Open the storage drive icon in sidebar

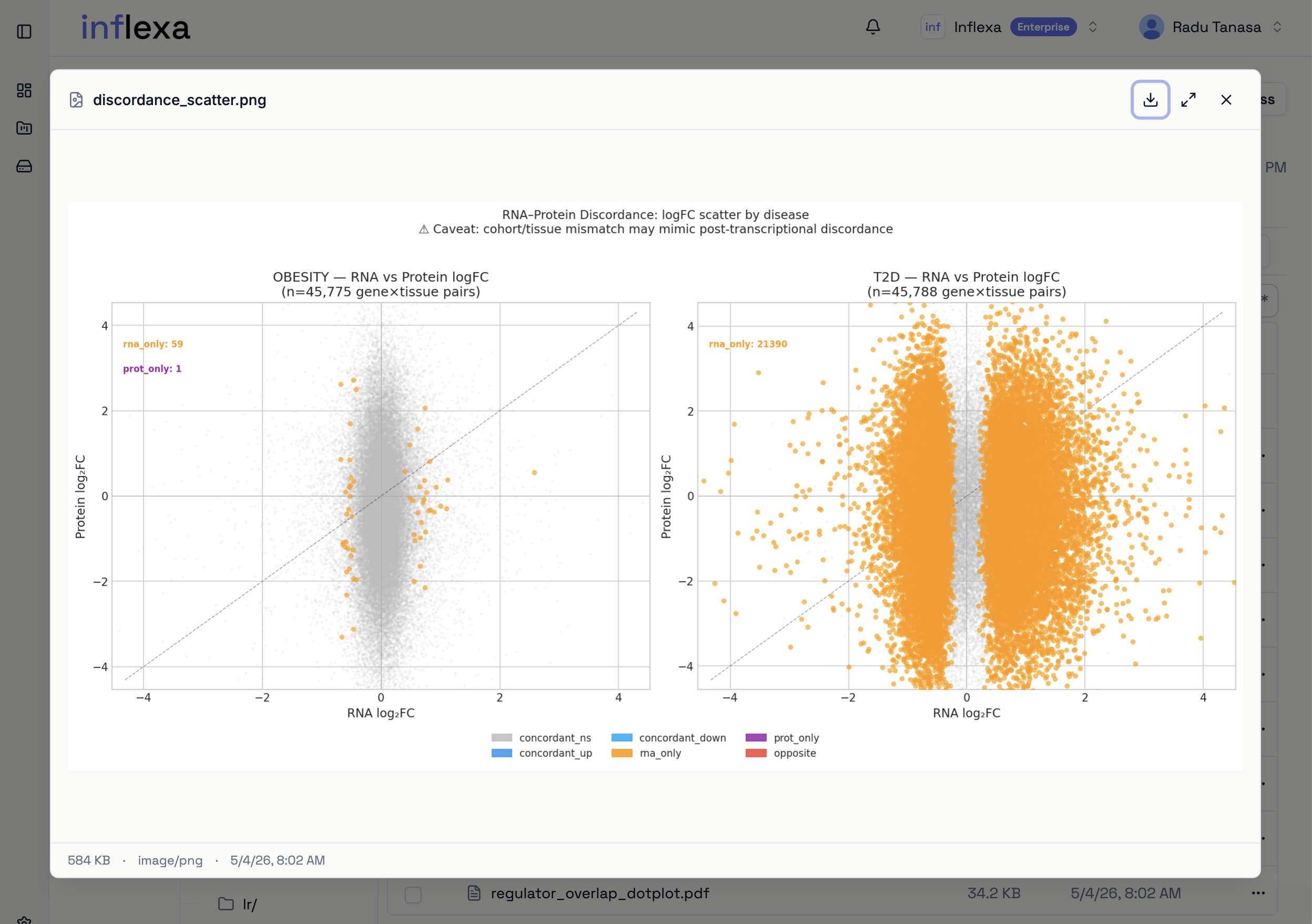[x=24, y=166]
